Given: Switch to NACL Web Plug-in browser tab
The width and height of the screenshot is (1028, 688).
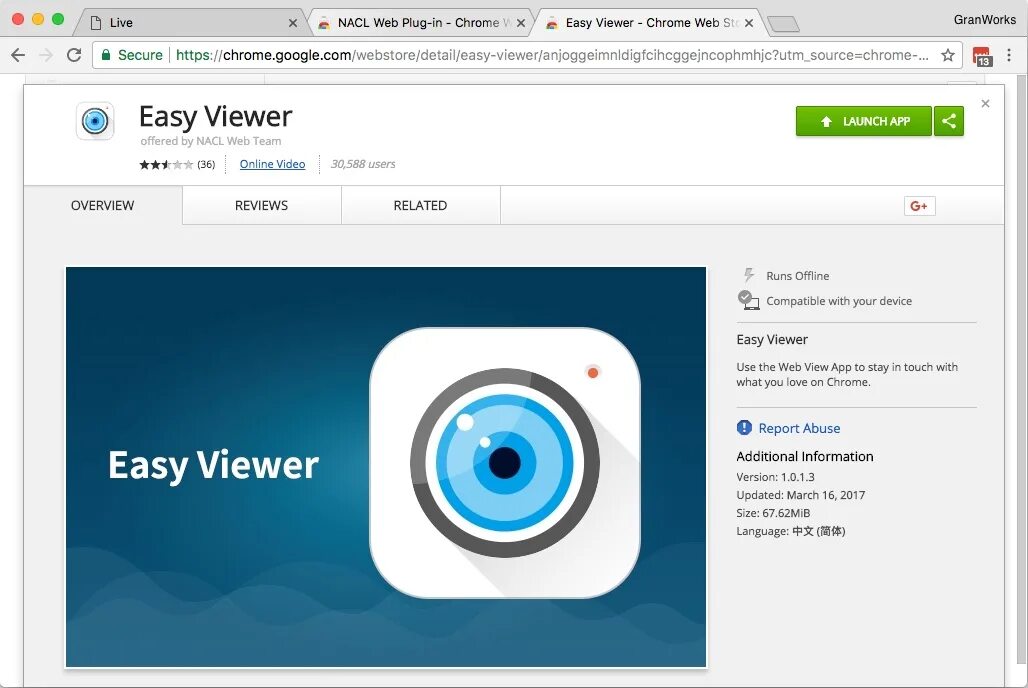Looking at the screenshot, I should (x=420, y=22).
